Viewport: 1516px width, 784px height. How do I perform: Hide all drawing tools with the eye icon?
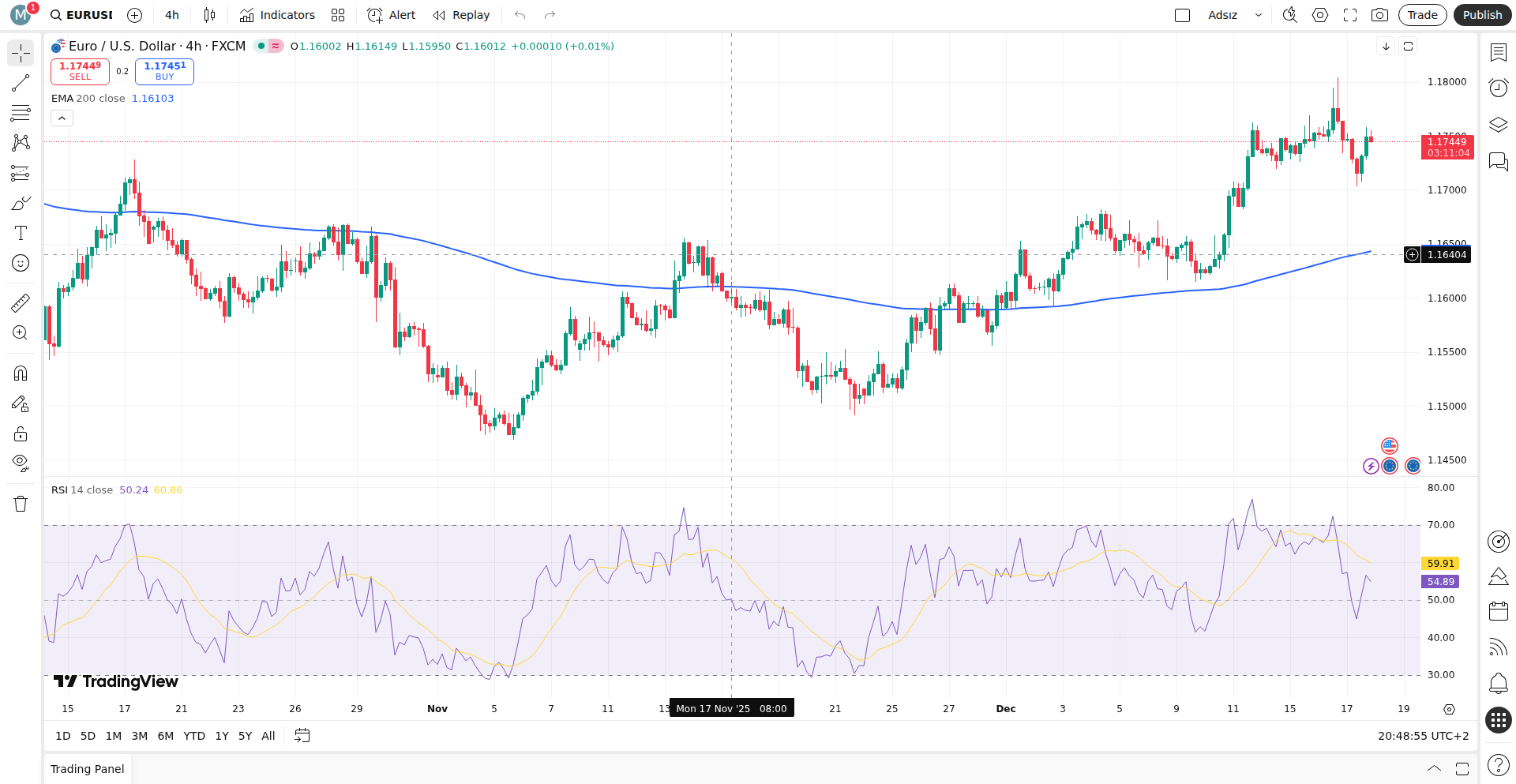click(20, 463)
